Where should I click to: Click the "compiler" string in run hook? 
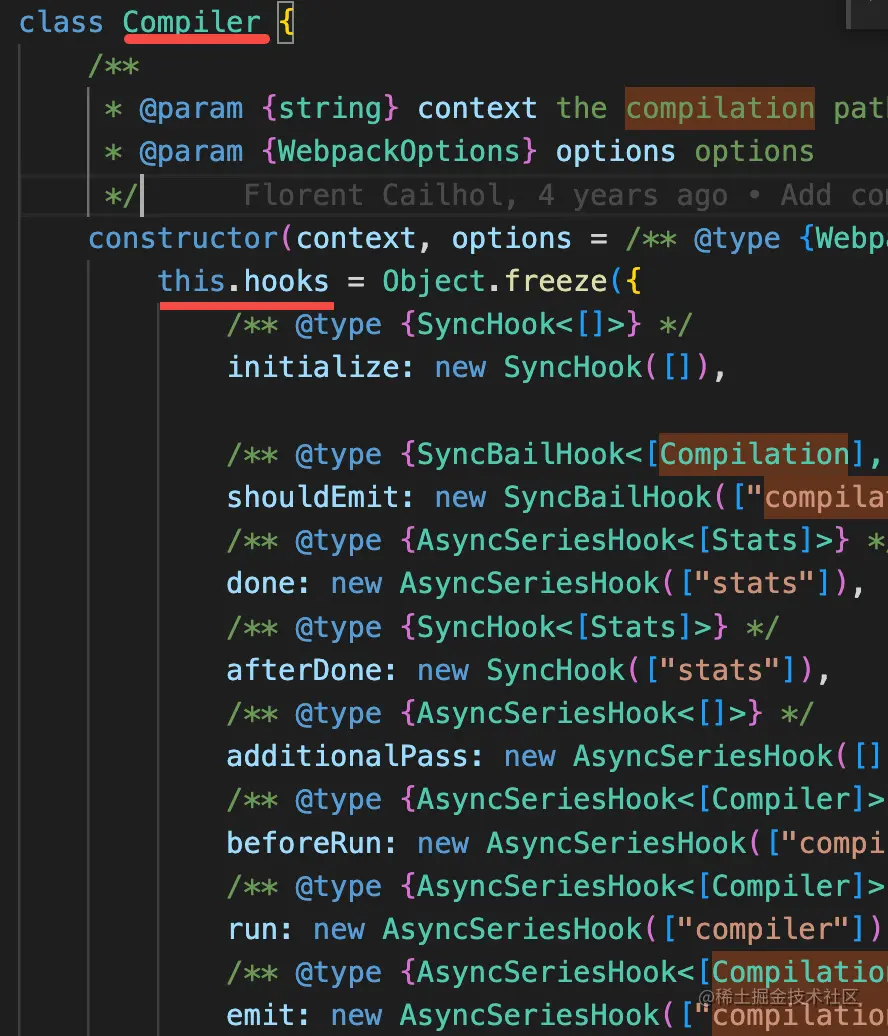[x=762, y=930]
